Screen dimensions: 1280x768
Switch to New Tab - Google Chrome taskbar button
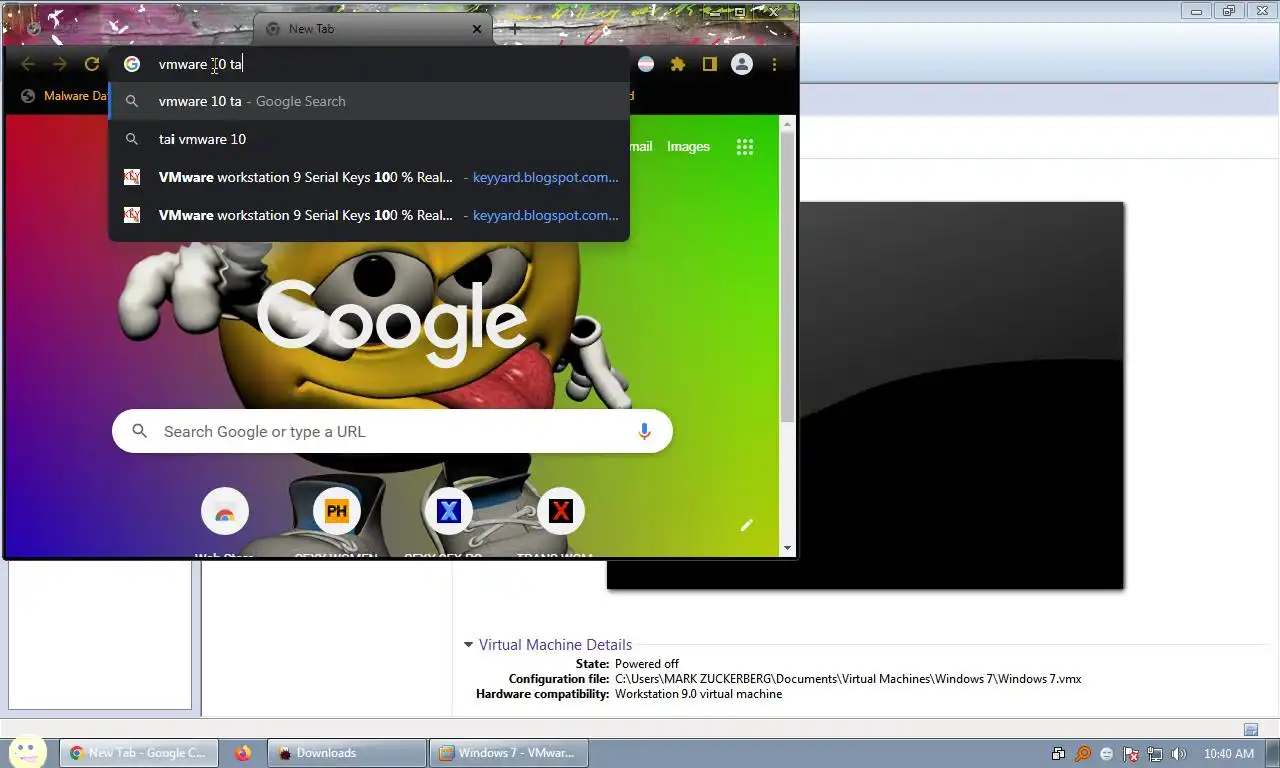[x=139, y=753]
